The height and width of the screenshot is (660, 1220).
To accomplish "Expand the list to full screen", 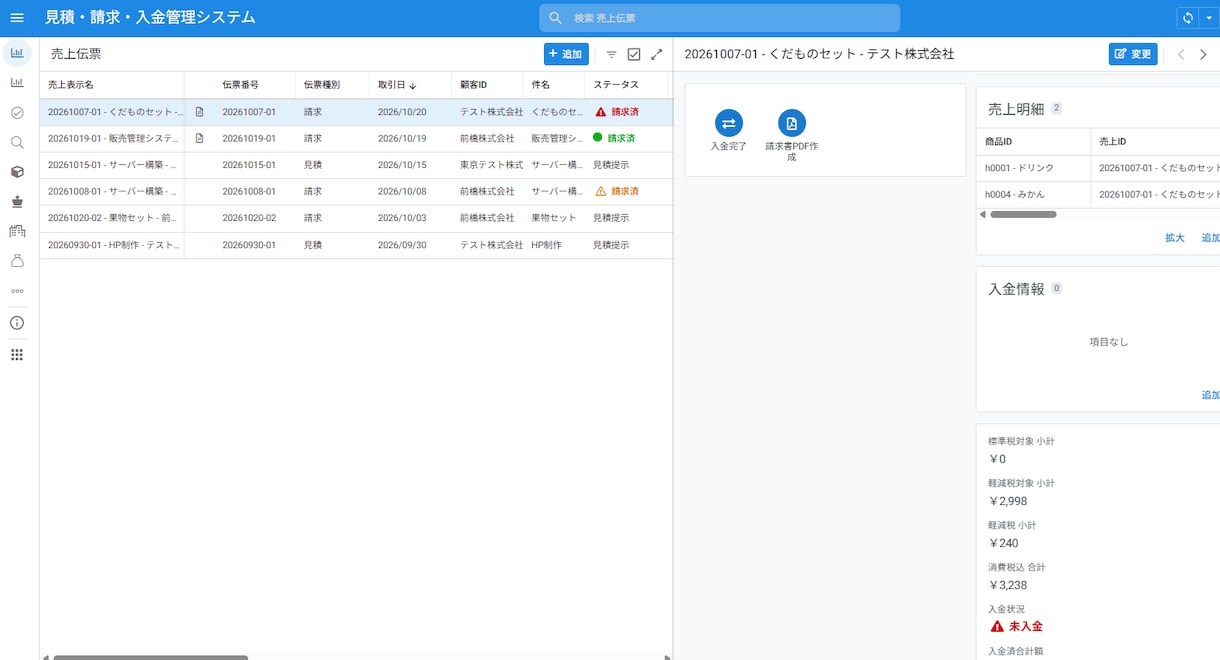I will pyautogui.click(x=657, y=54).
